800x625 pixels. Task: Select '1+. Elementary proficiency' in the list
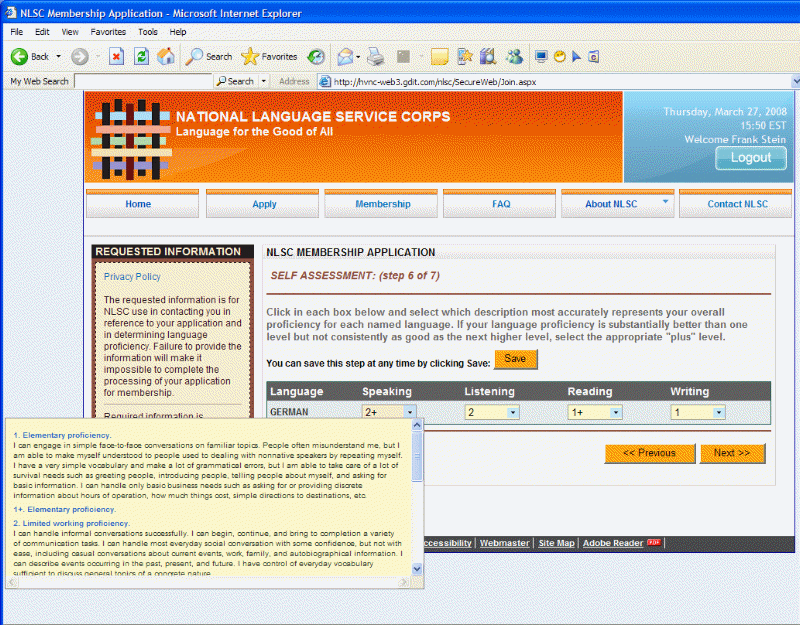click(64, 509)
